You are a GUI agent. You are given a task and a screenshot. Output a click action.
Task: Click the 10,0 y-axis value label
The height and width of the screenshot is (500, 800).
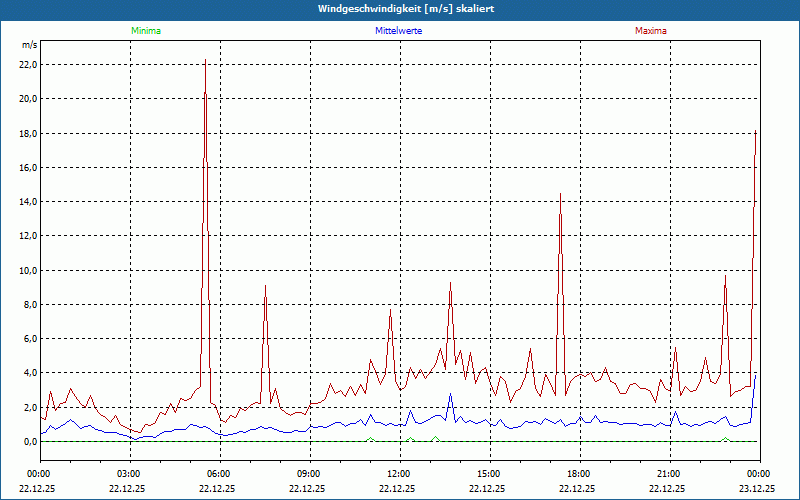[x=28, y=270]
